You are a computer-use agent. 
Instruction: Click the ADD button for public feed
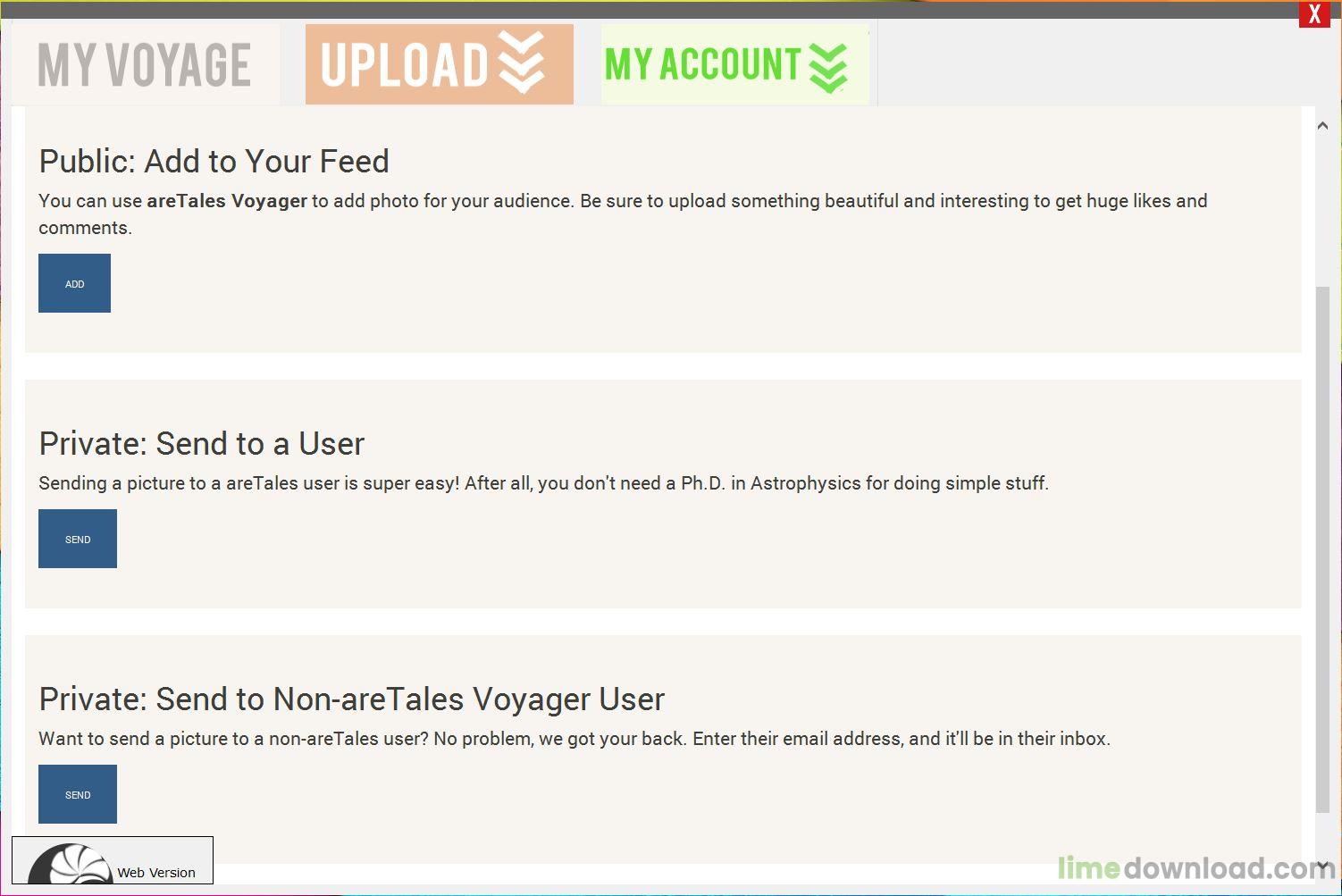(74, 283)
